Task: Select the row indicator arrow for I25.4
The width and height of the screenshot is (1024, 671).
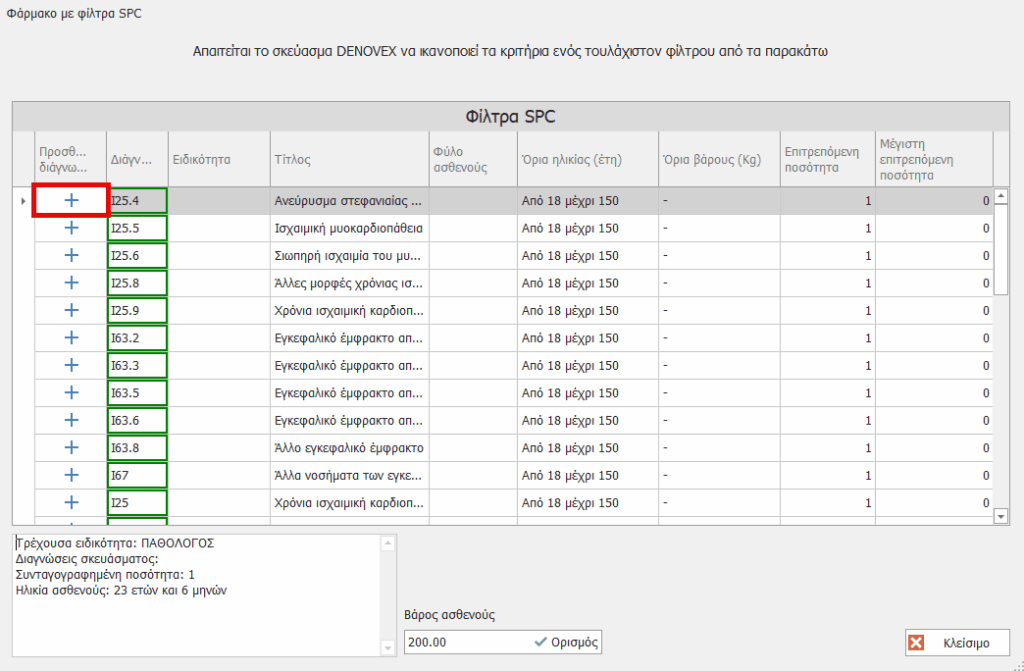Action: click(23, 201)
